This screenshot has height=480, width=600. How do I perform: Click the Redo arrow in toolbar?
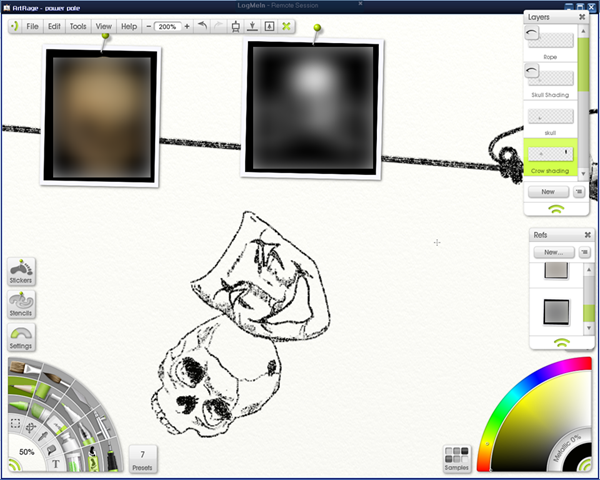click(218, 26)
